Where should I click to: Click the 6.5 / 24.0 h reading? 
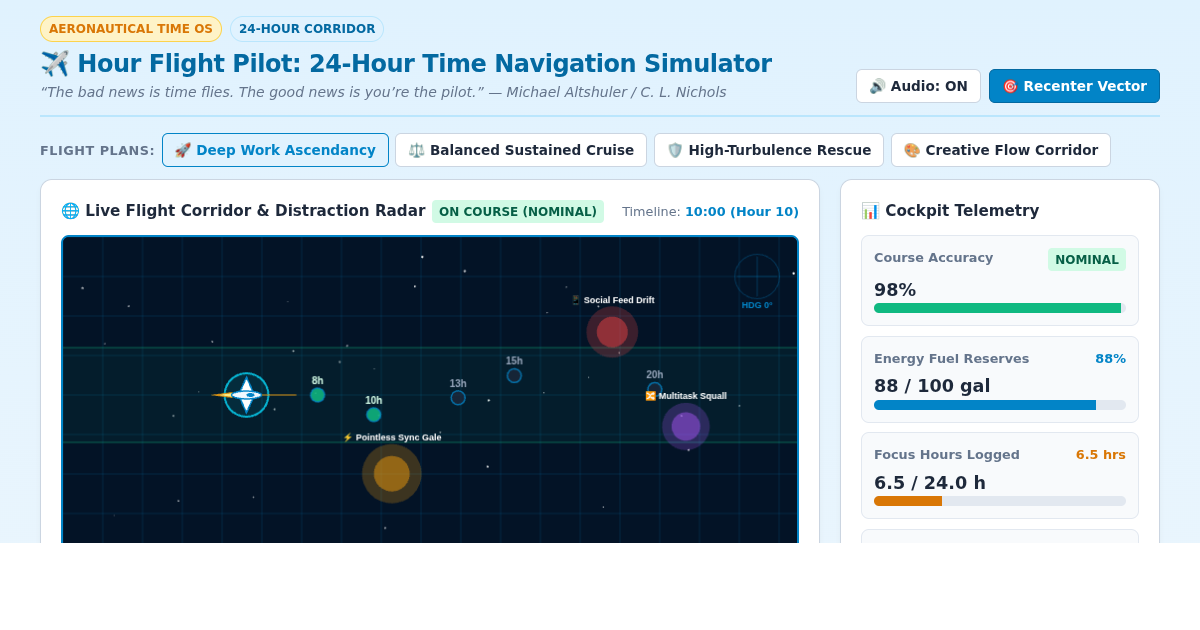point(930,483)
